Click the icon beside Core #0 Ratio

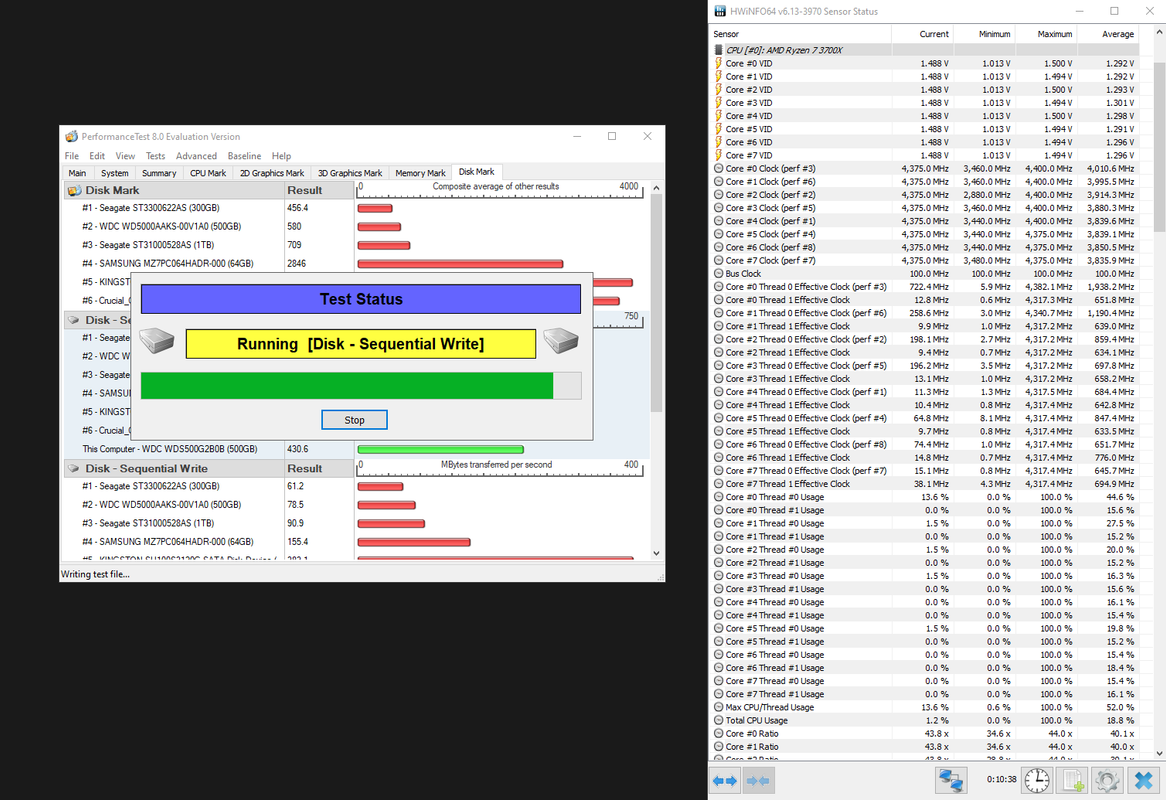click(718, 734)
